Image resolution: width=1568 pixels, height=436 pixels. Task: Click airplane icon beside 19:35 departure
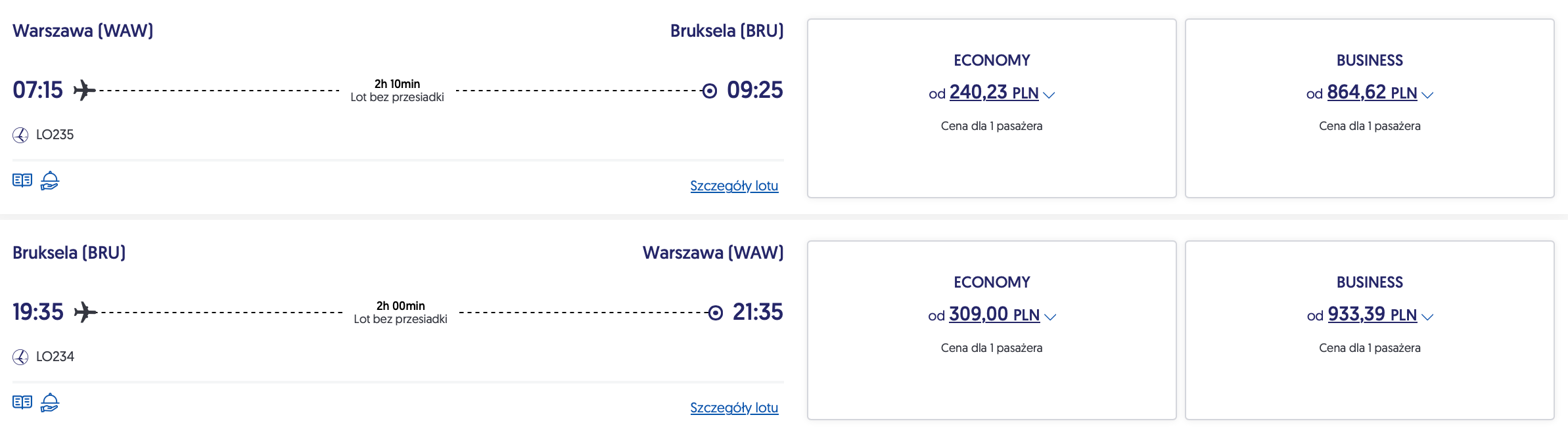tap(85, 312)
